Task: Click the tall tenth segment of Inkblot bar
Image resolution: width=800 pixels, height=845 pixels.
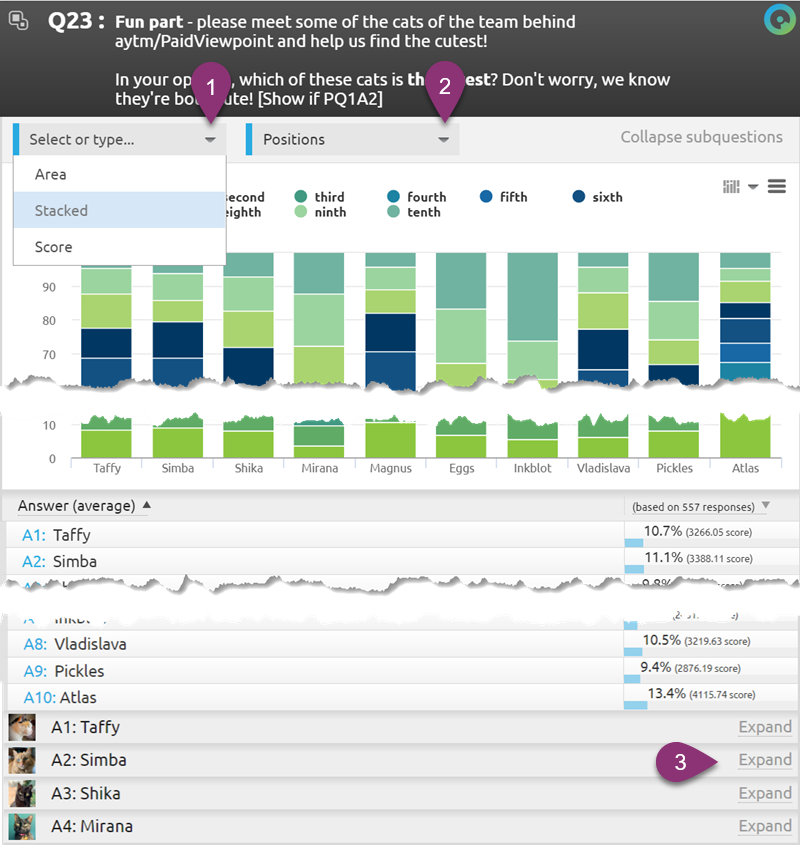Action: pyautogui.click(x=533, y=296)
